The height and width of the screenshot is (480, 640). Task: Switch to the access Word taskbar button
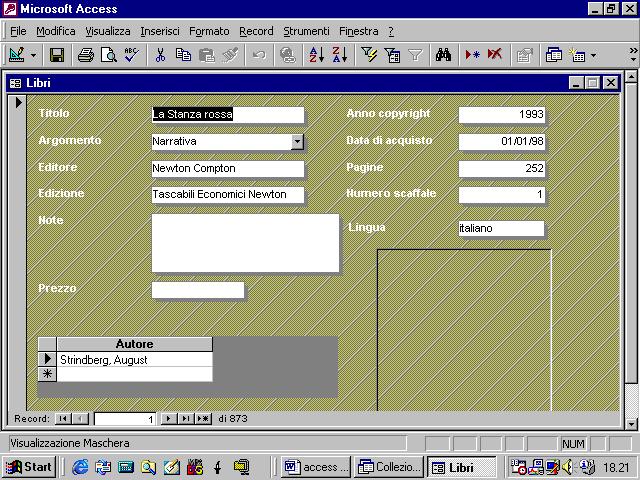pos(316,467)
